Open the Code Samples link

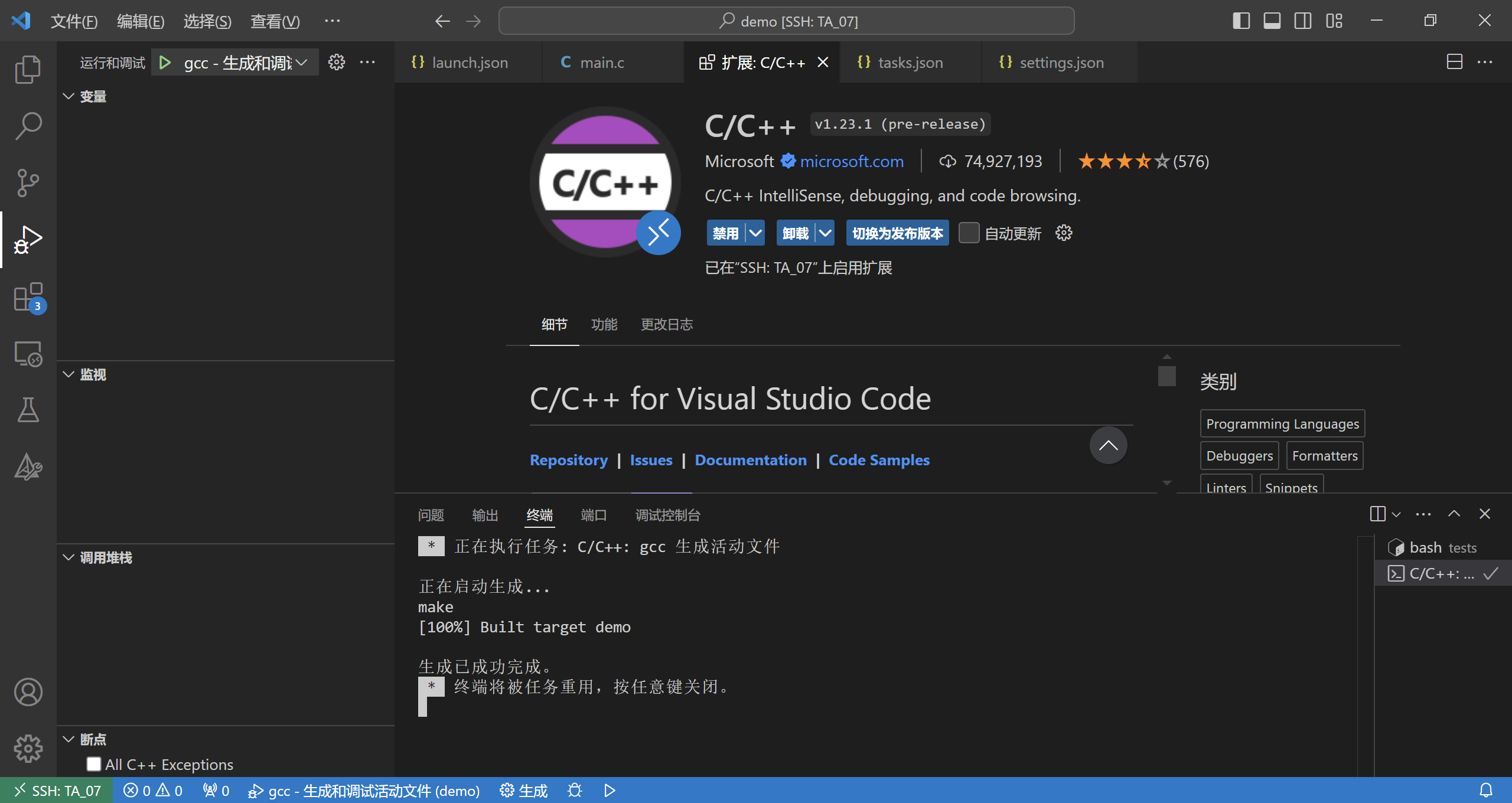[879, 460]
